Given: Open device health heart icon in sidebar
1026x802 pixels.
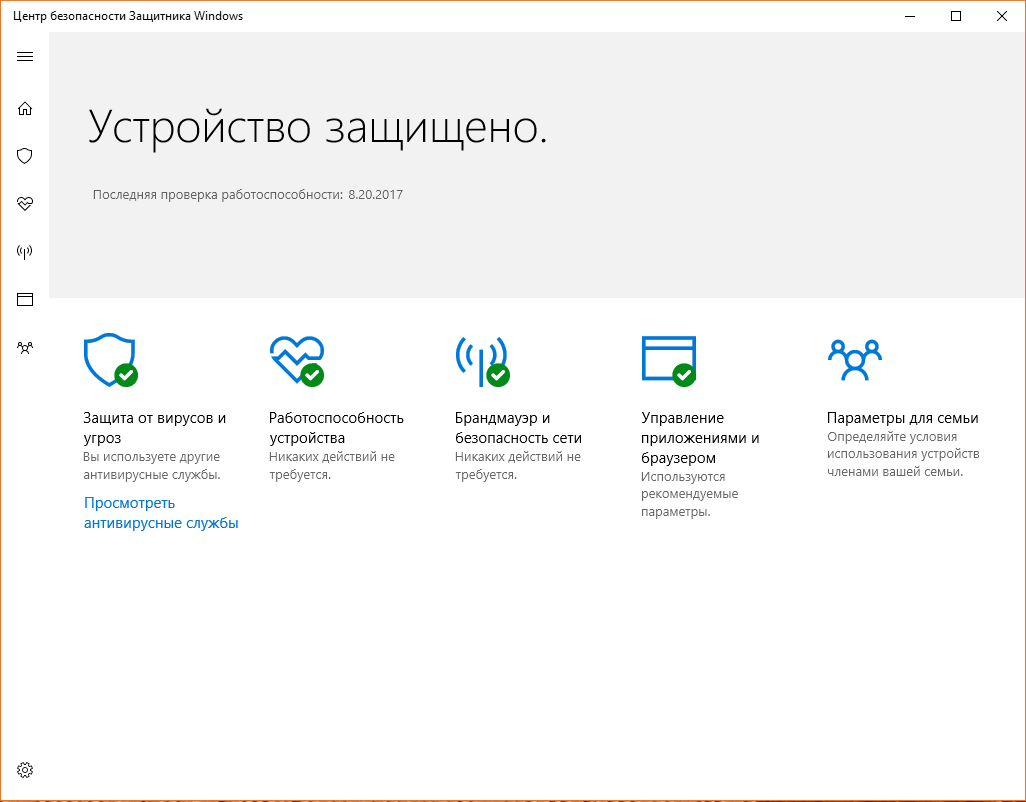Looking at the screenshot, I should pos(25,203).
